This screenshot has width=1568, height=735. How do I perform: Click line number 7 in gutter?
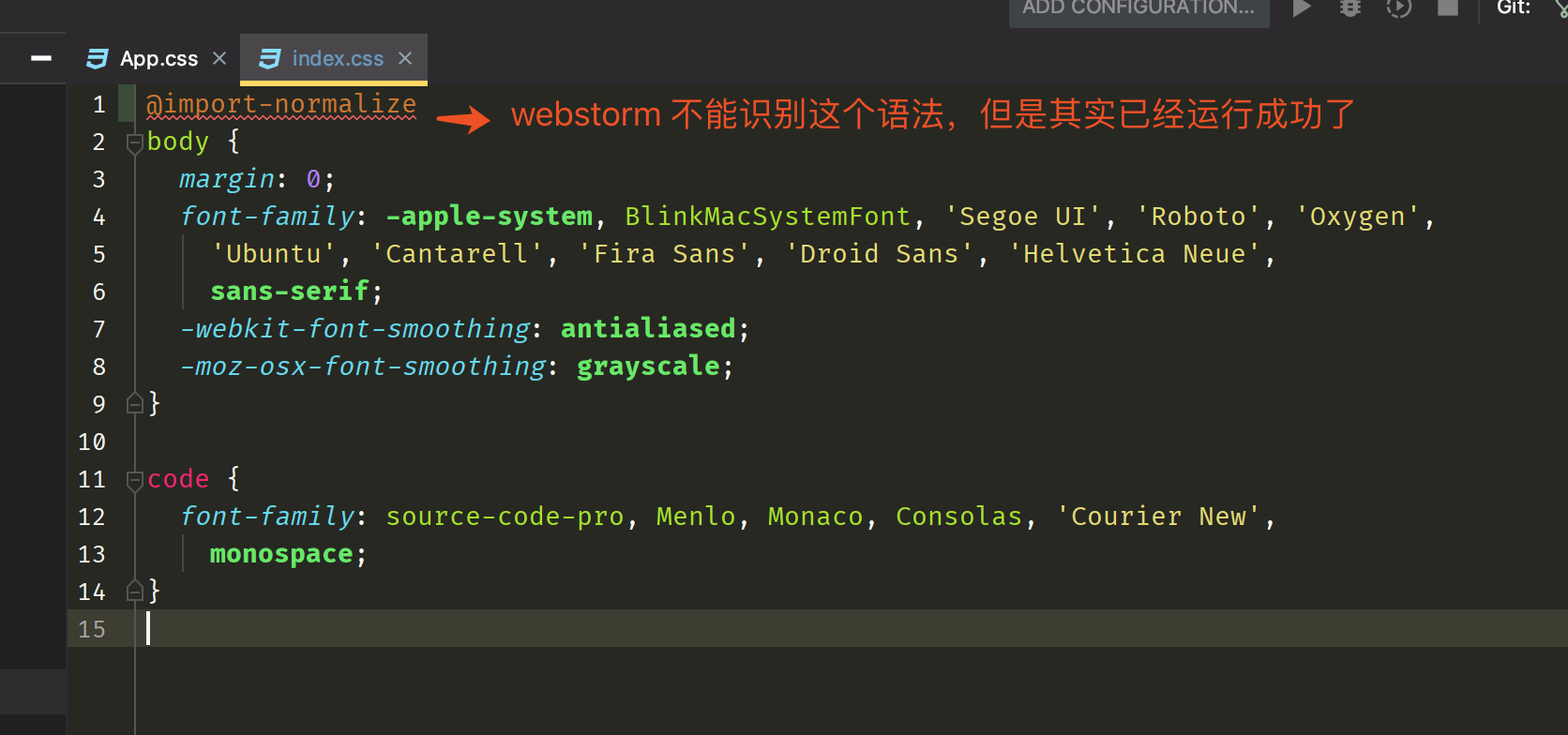coord(98,329)
